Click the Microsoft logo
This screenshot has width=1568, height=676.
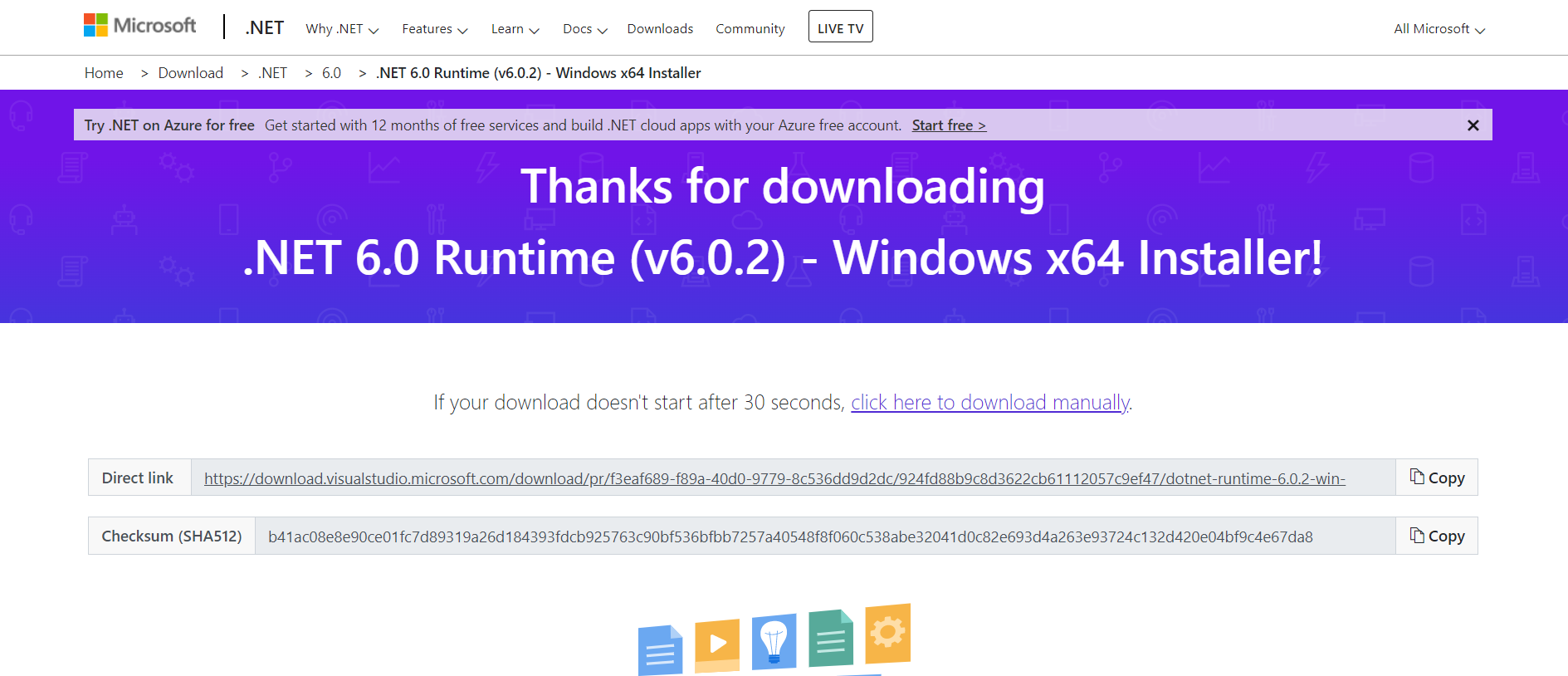(139, 26)
